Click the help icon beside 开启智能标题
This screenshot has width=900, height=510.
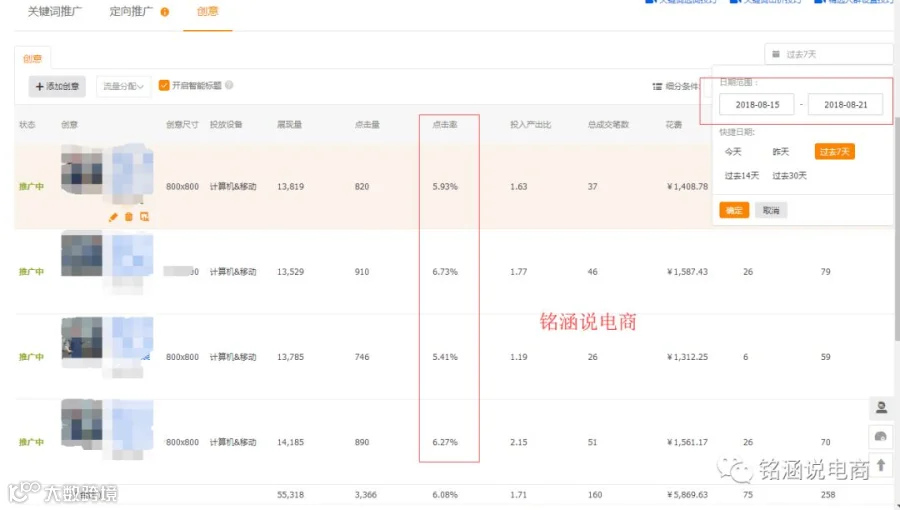pos(229,85)
